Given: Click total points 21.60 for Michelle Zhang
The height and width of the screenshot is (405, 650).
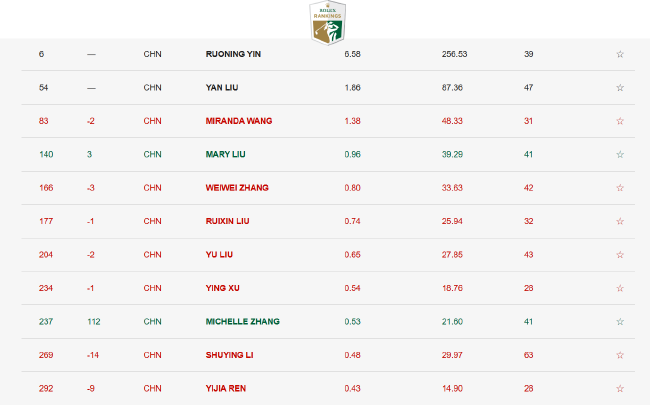Looking at the screenshot, I should pos(452,322).
